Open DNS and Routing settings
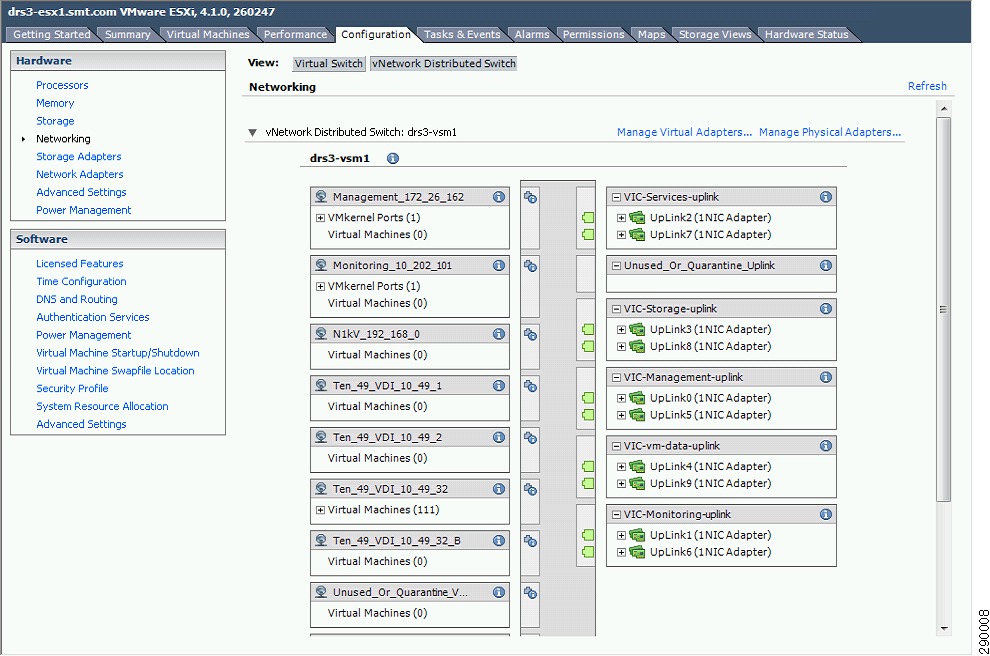990x656 pixels. click(76, 300)
